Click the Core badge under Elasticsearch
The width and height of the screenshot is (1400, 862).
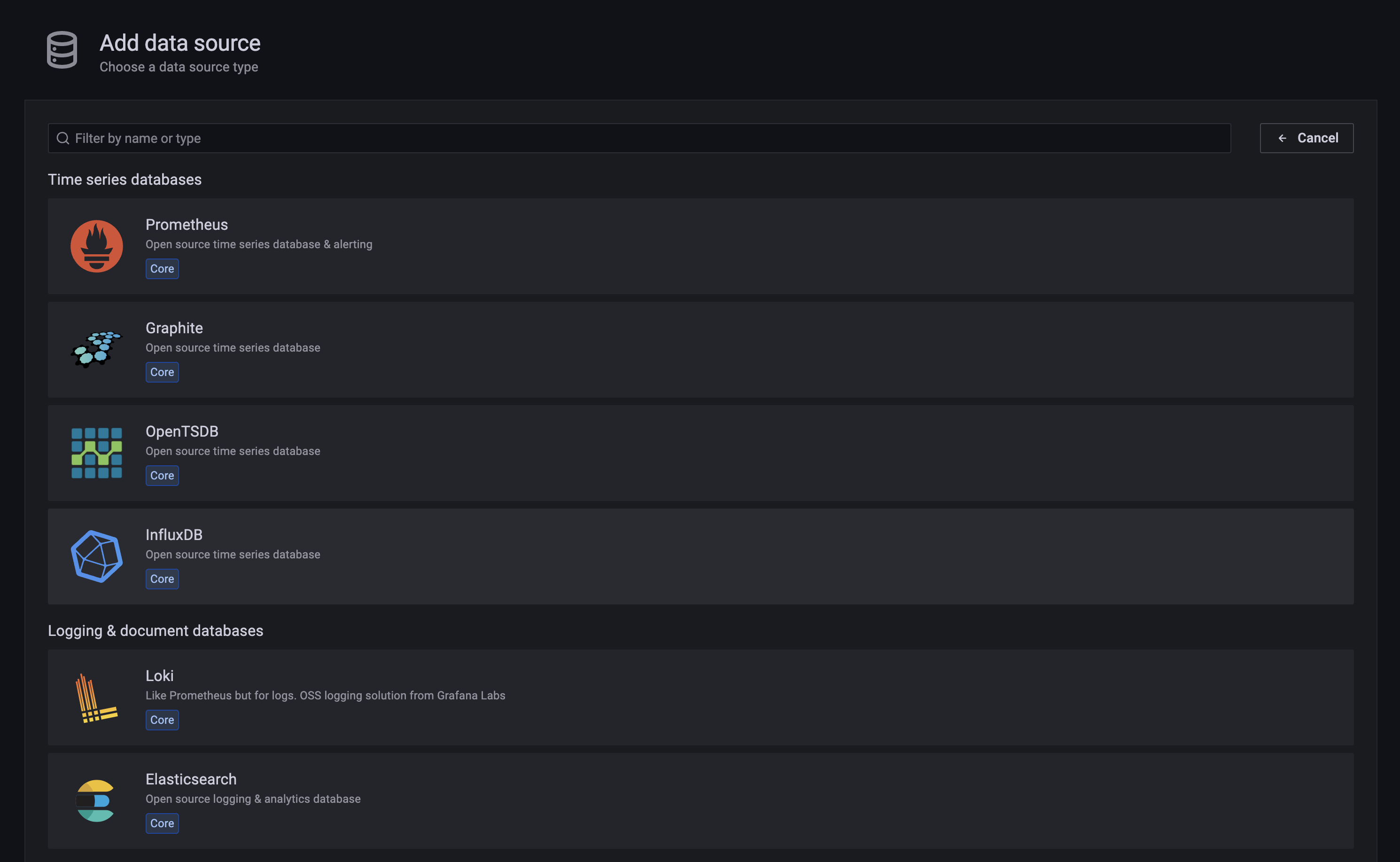click(162, 823)
